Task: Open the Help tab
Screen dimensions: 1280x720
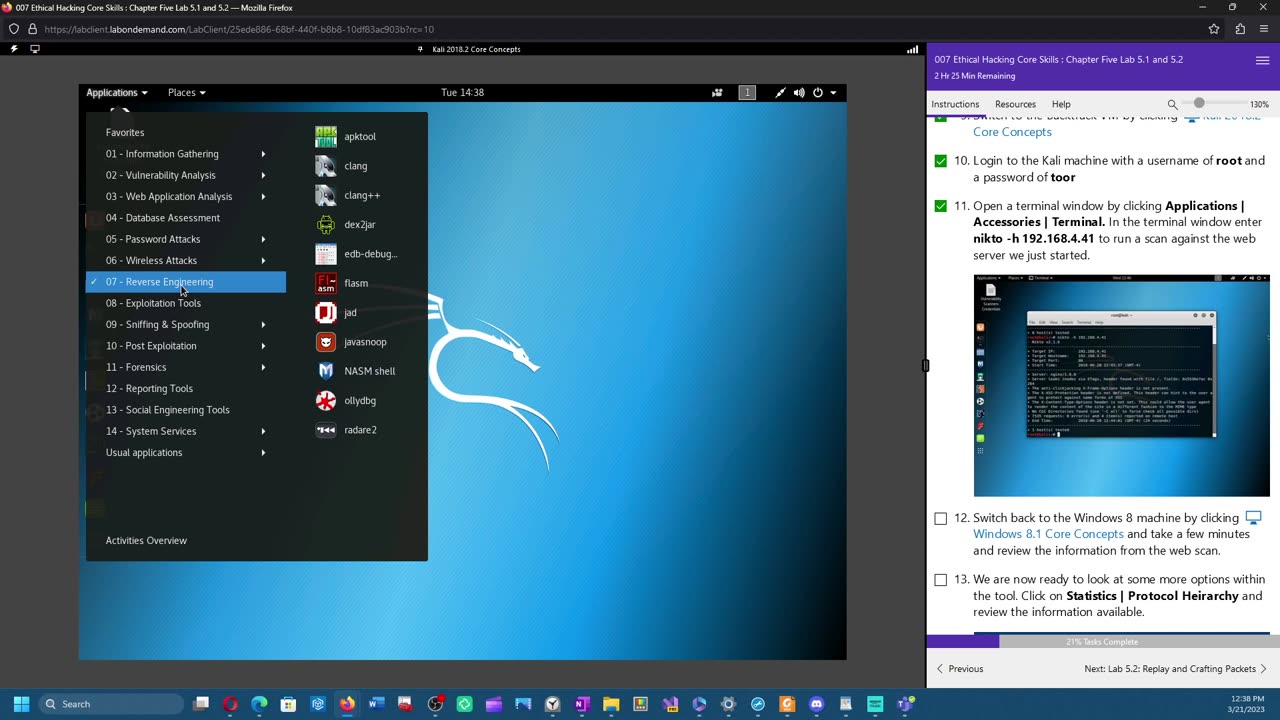Action: [x=1061, y=104]
